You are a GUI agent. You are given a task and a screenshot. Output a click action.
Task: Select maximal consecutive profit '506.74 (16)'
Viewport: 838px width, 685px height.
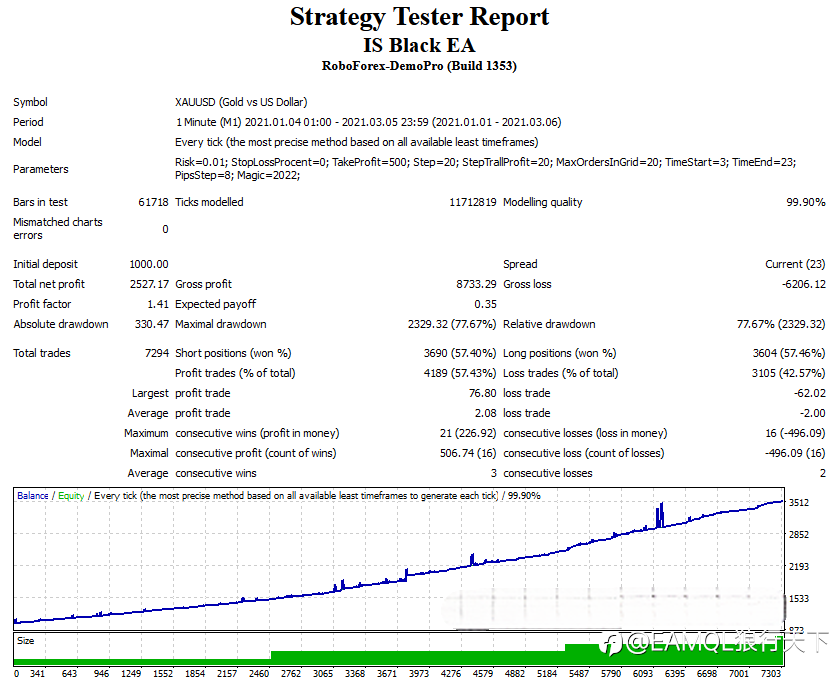click(x=468, y=453)
